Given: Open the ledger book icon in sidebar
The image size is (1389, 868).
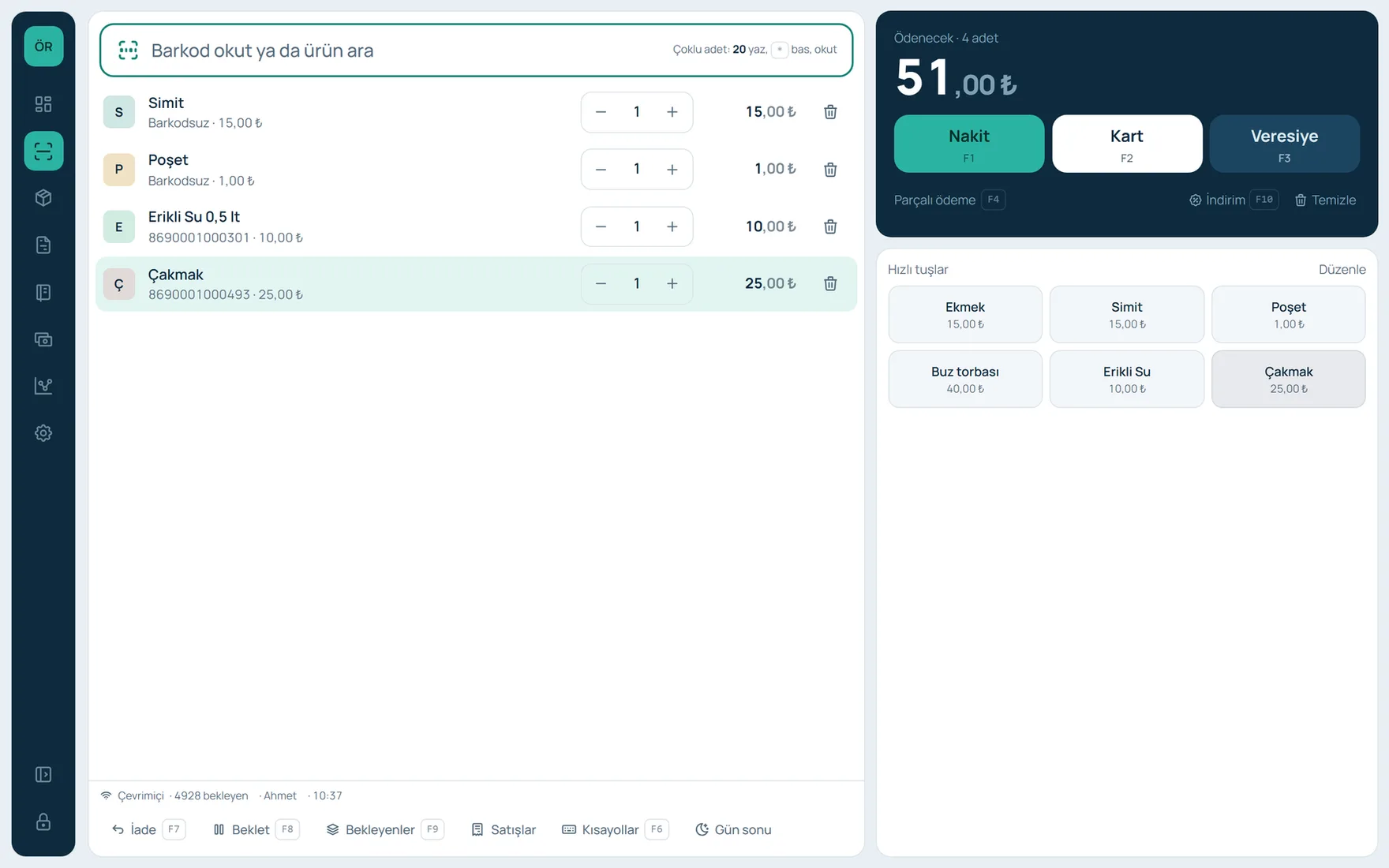Looking at the screenshot, I should coord(43,292).
